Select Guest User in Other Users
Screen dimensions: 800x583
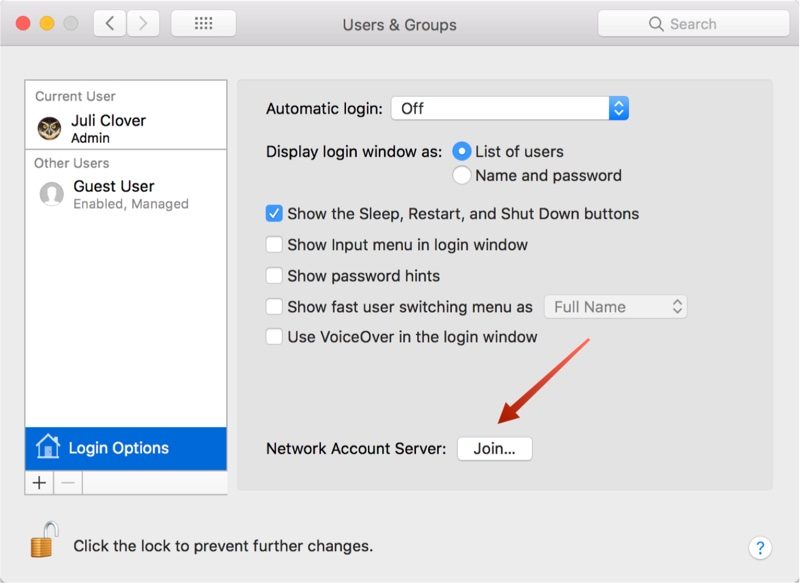(126, 194)
